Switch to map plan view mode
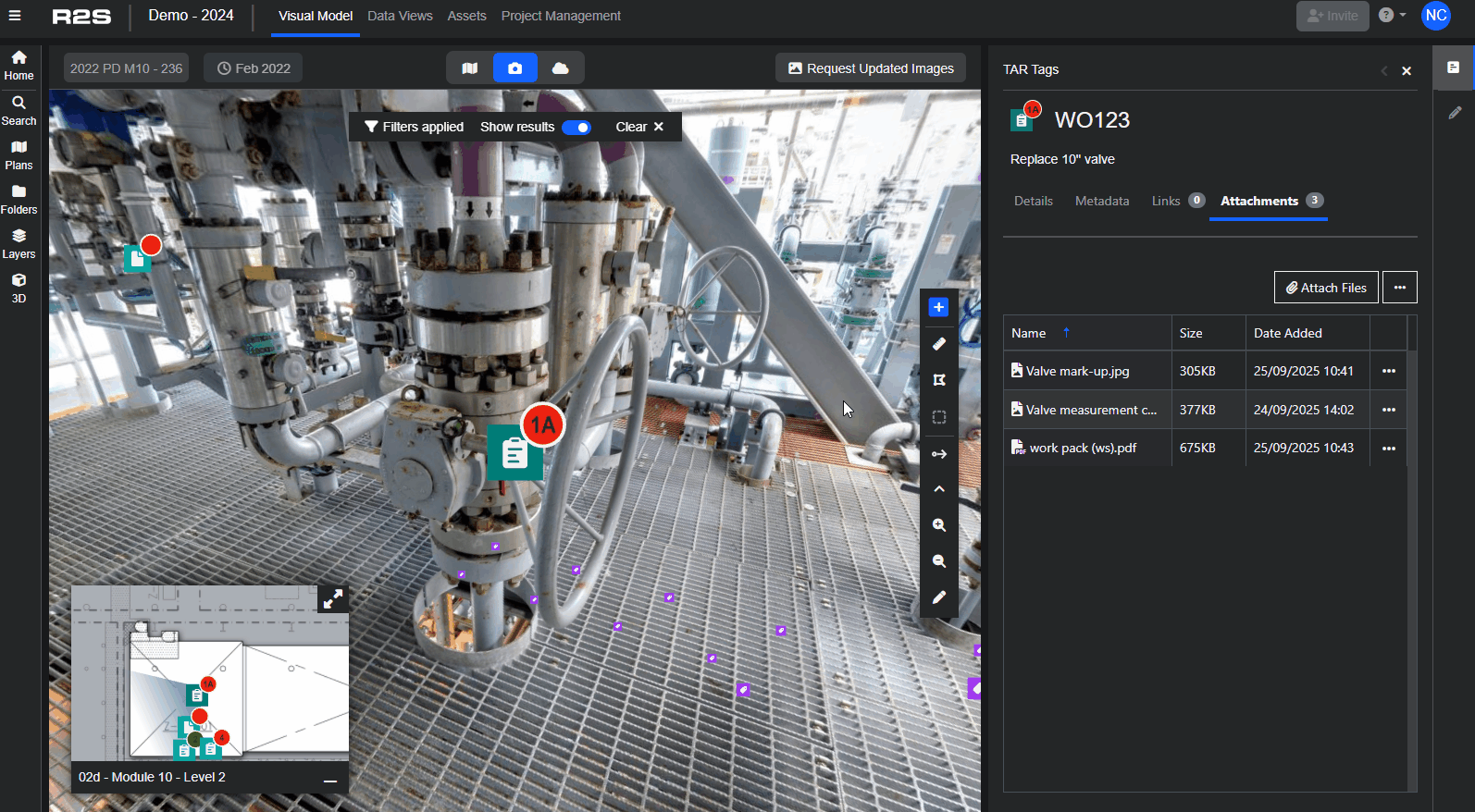The width and height of the screenshot is (1475, 812). tap(470, 68)
